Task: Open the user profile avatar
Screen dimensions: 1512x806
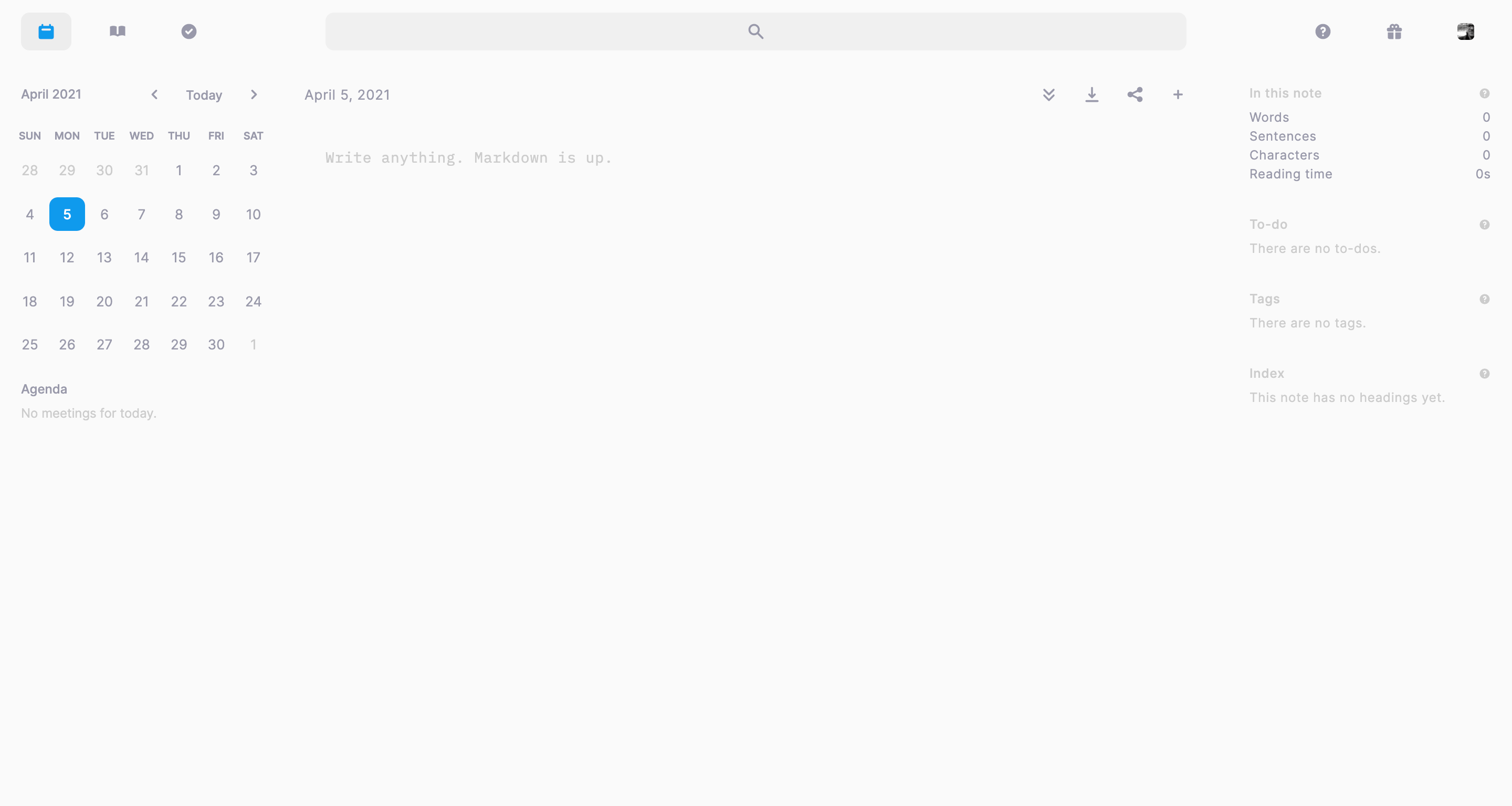Action: pos(1465,31)
